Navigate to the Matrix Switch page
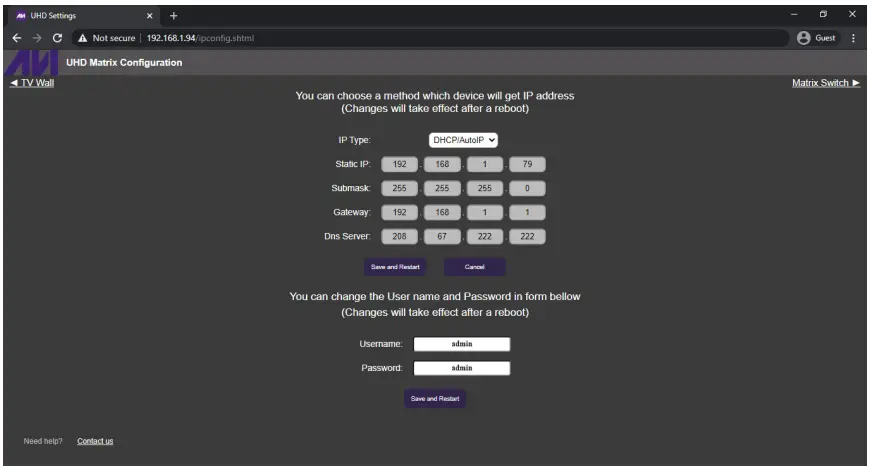The image size is (873, 474). 826,82
